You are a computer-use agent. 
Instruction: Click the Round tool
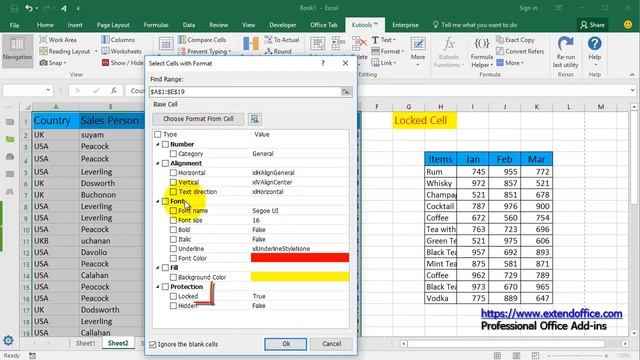tap(278, 51)
